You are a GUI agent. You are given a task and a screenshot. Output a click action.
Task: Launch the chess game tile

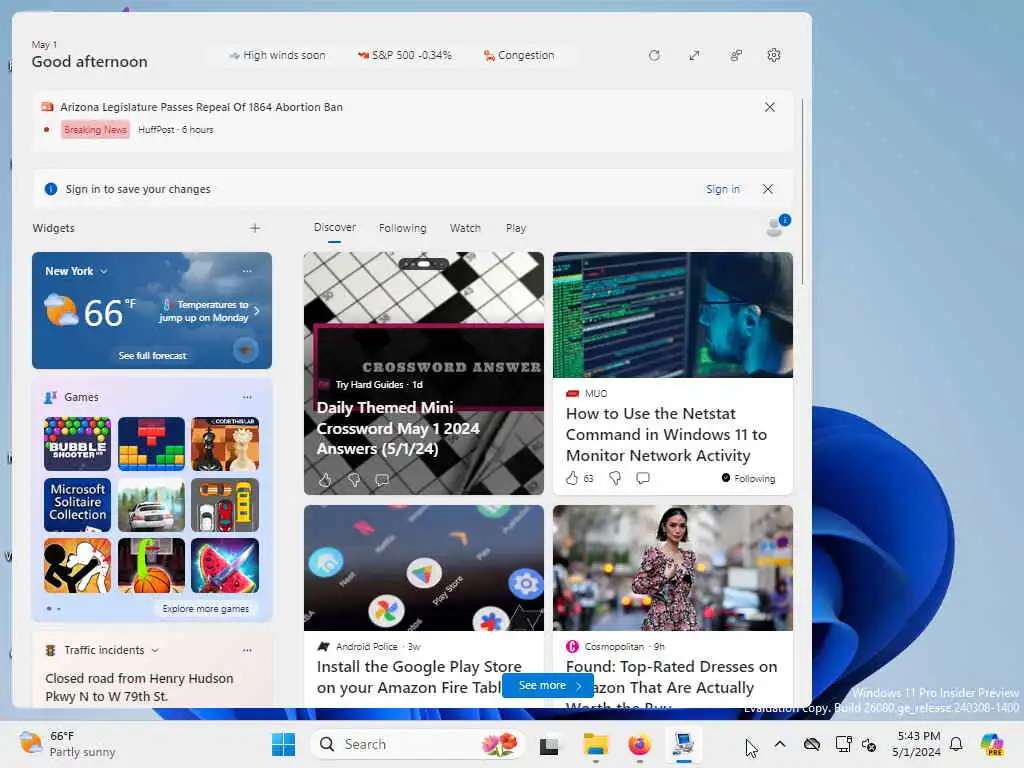(225, 444)
